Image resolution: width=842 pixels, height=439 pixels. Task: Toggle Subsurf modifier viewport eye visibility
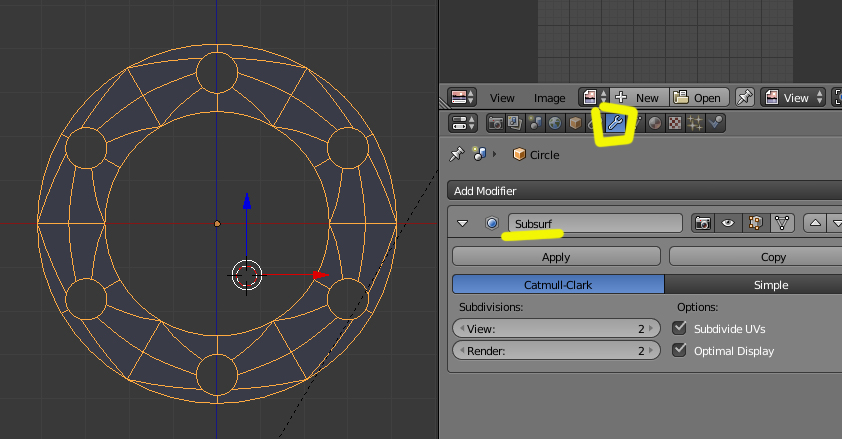pos(728,224)
